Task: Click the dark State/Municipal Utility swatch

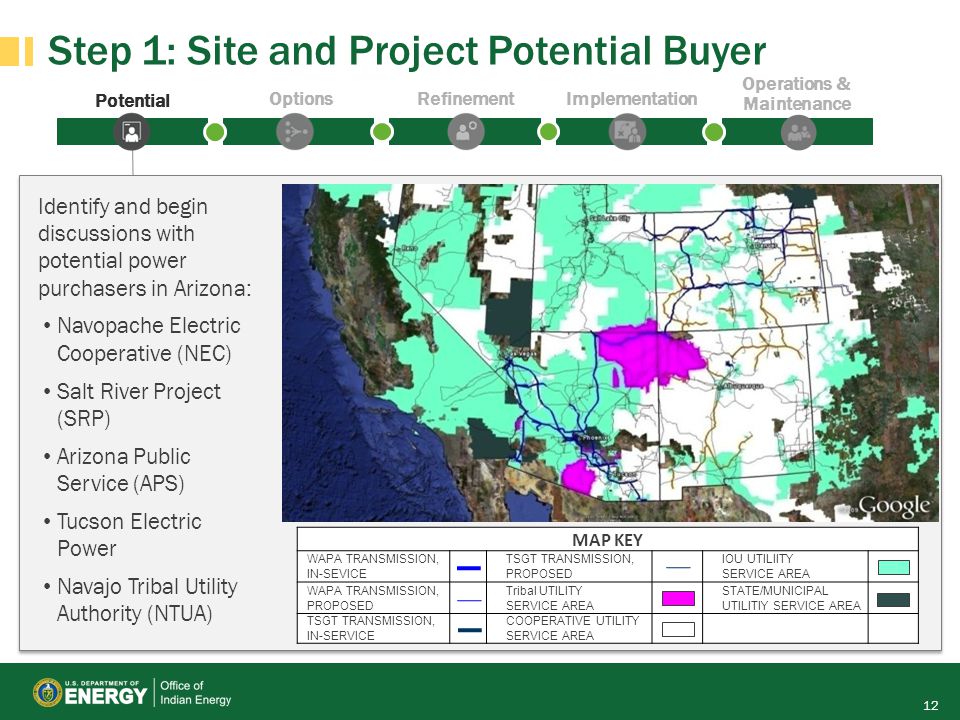Action: coord(893,599)
